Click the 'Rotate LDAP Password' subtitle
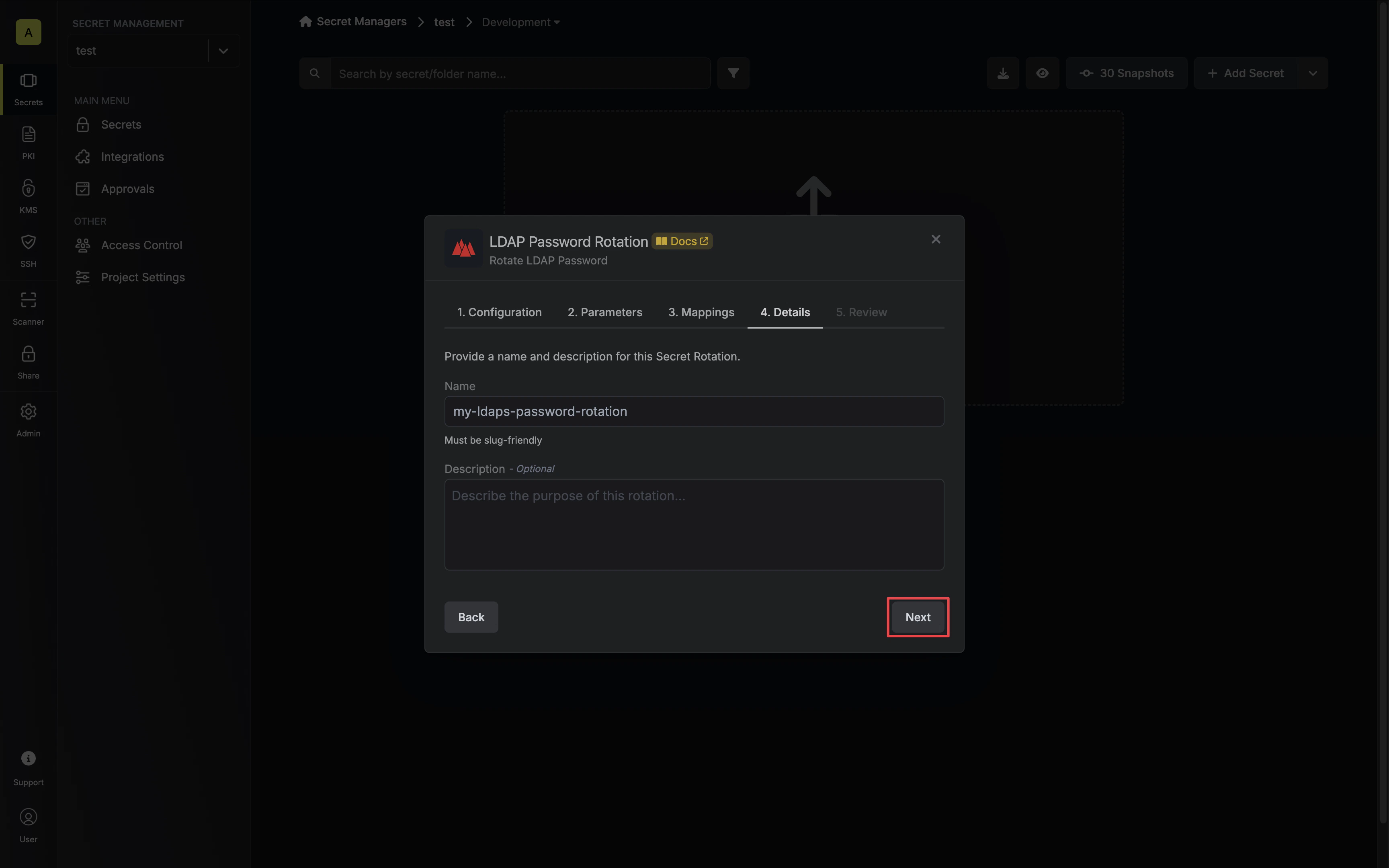Image resolution: width=1389 pixels, height=868 pixels. pyautogui.click(x=548, y=261)
